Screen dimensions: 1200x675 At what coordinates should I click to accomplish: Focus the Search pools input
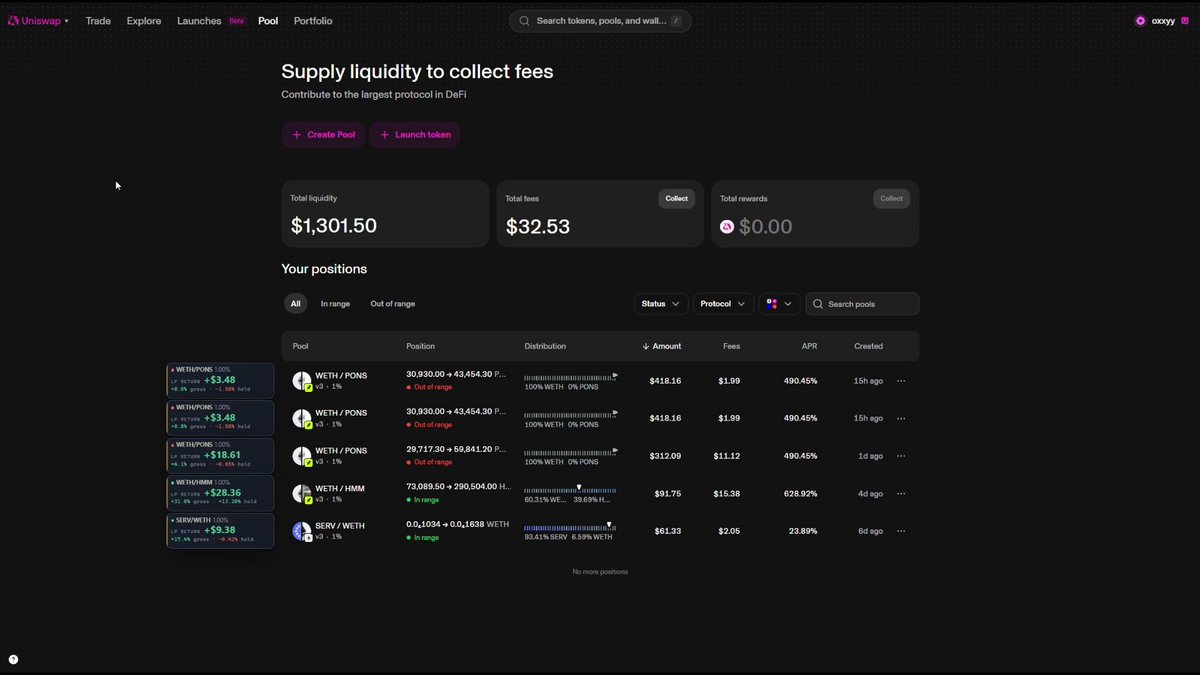tap(862, 304)
